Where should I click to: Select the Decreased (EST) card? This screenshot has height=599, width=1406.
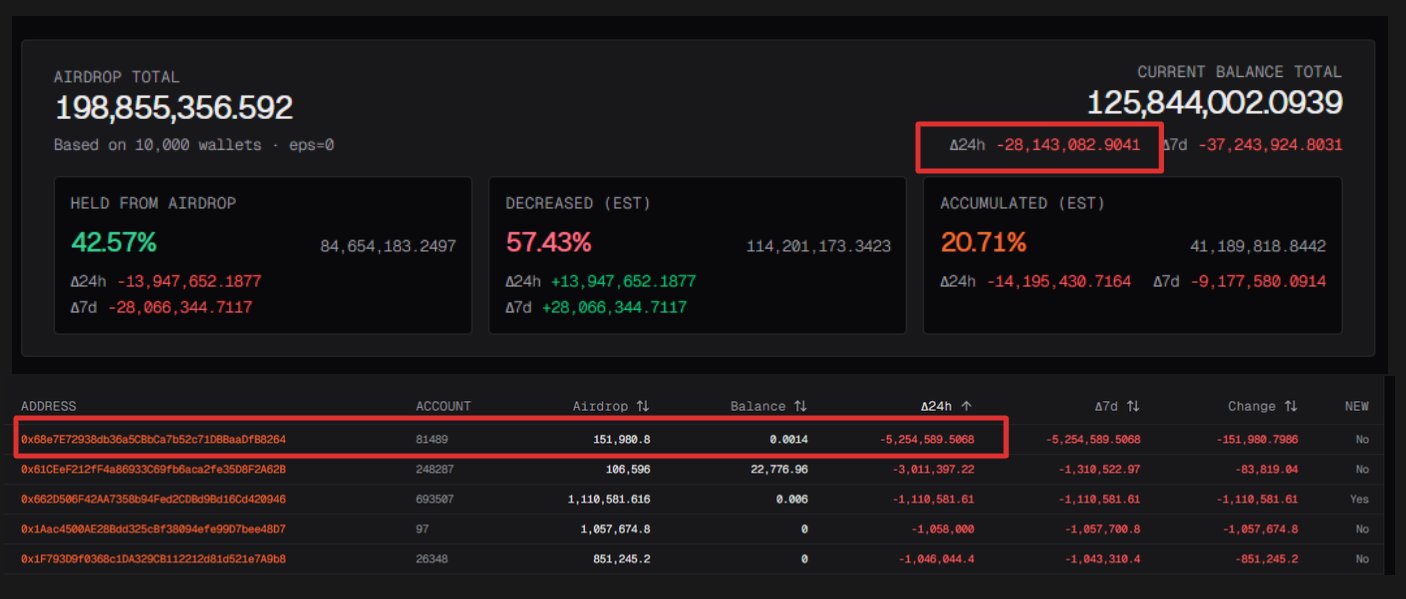point(697,255)
